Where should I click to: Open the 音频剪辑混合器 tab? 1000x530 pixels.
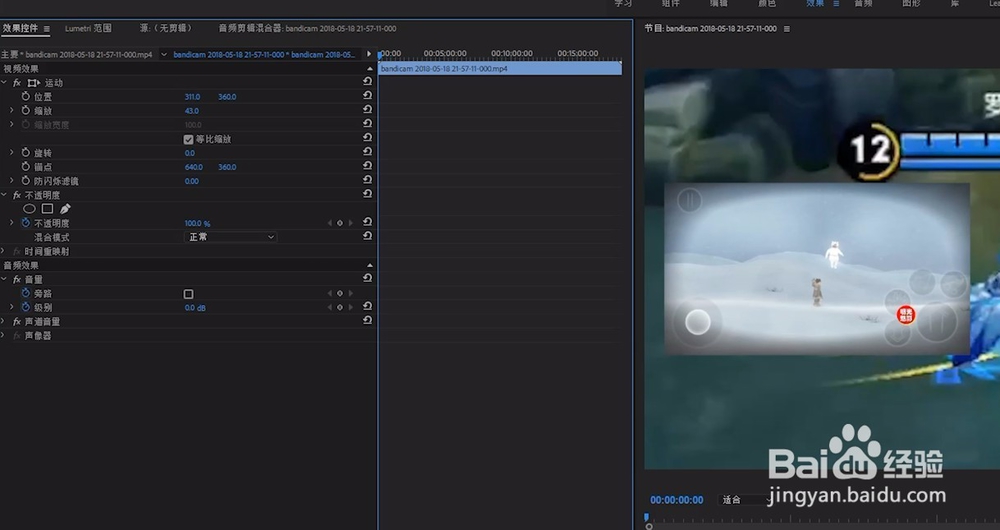[x=307, y=28]
